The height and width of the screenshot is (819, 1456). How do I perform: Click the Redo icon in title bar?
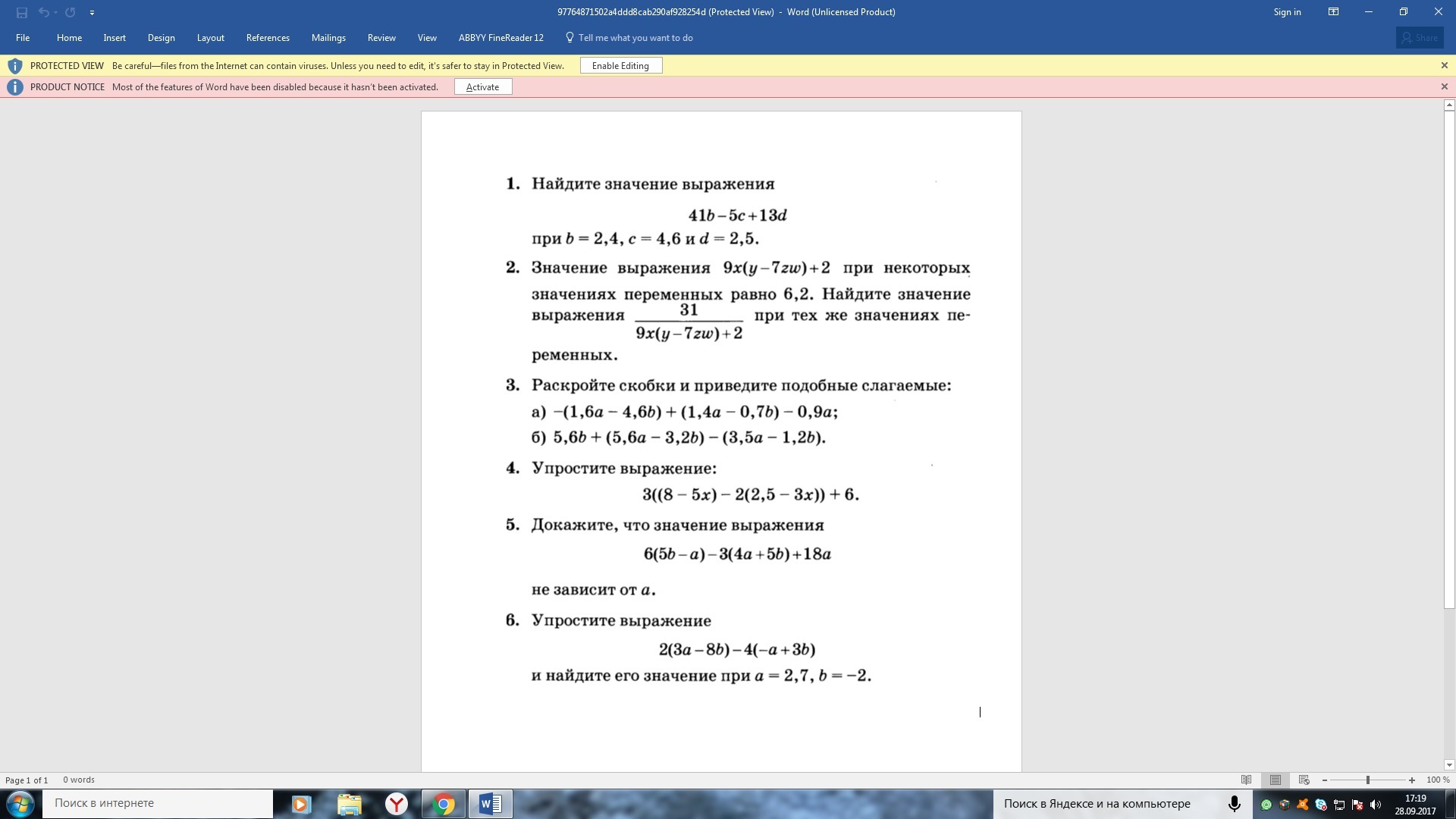[x=71, y=12]
